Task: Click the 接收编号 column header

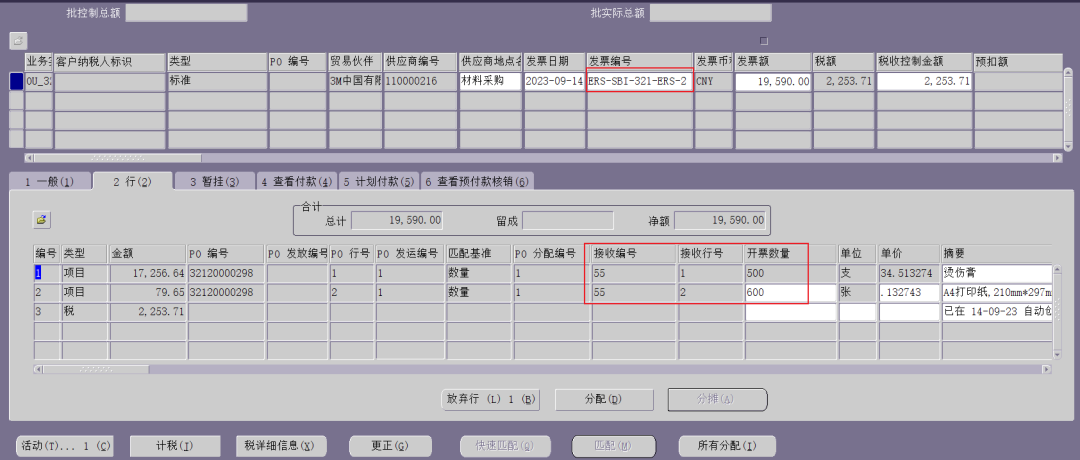Action: 634,253
